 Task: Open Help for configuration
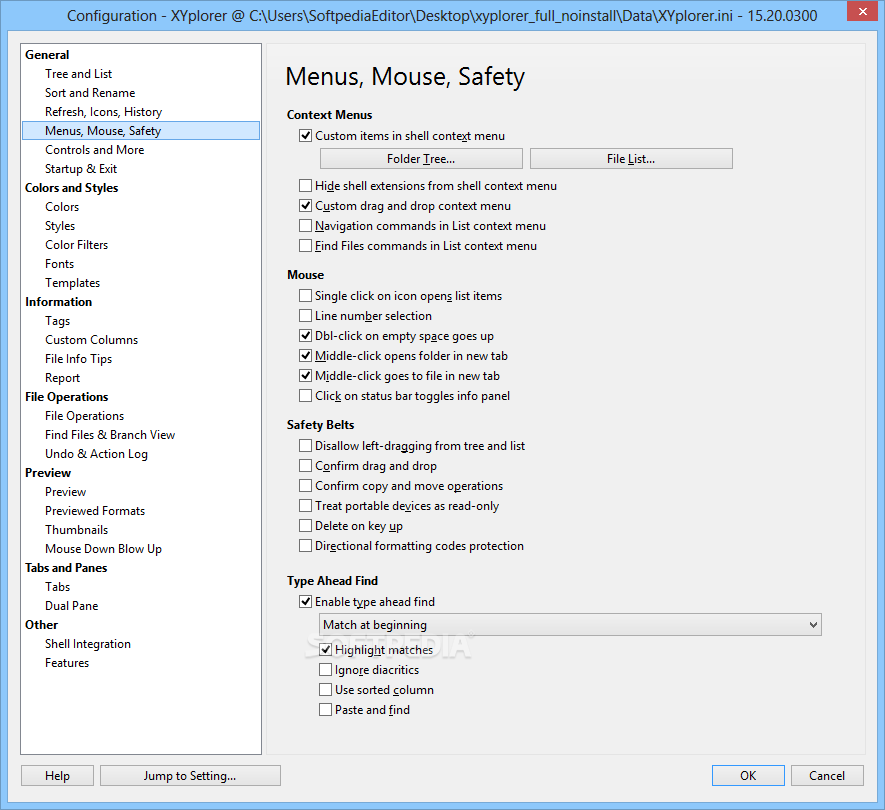tap(58, 776)
